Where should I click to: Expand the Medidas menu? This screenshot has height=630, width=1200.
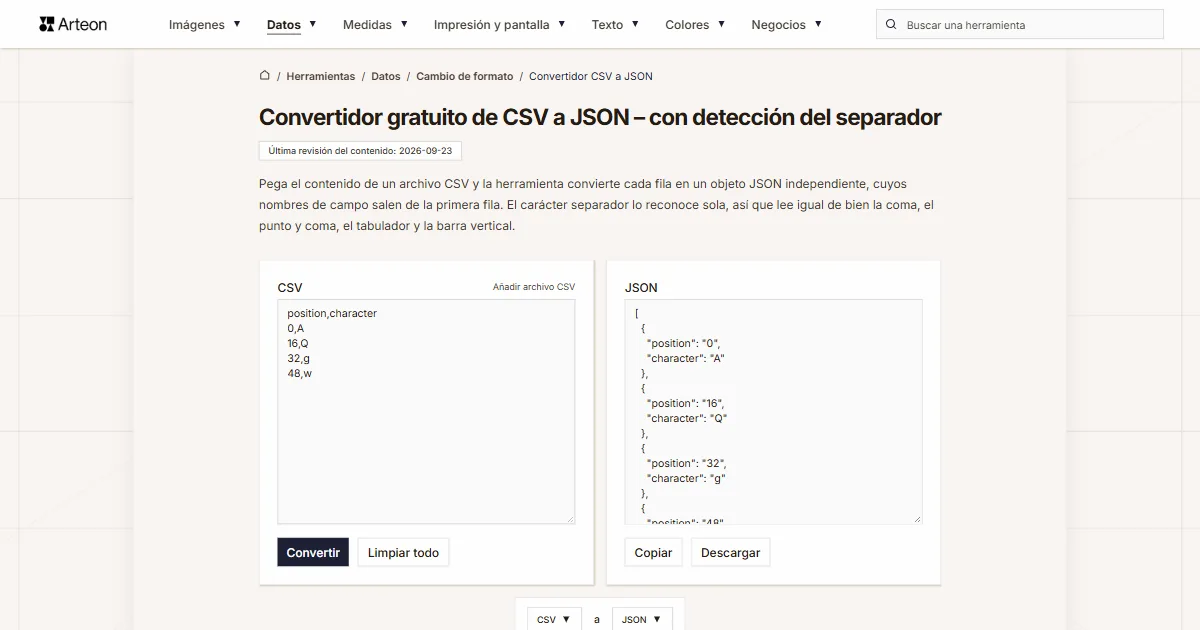coord(375,24)
